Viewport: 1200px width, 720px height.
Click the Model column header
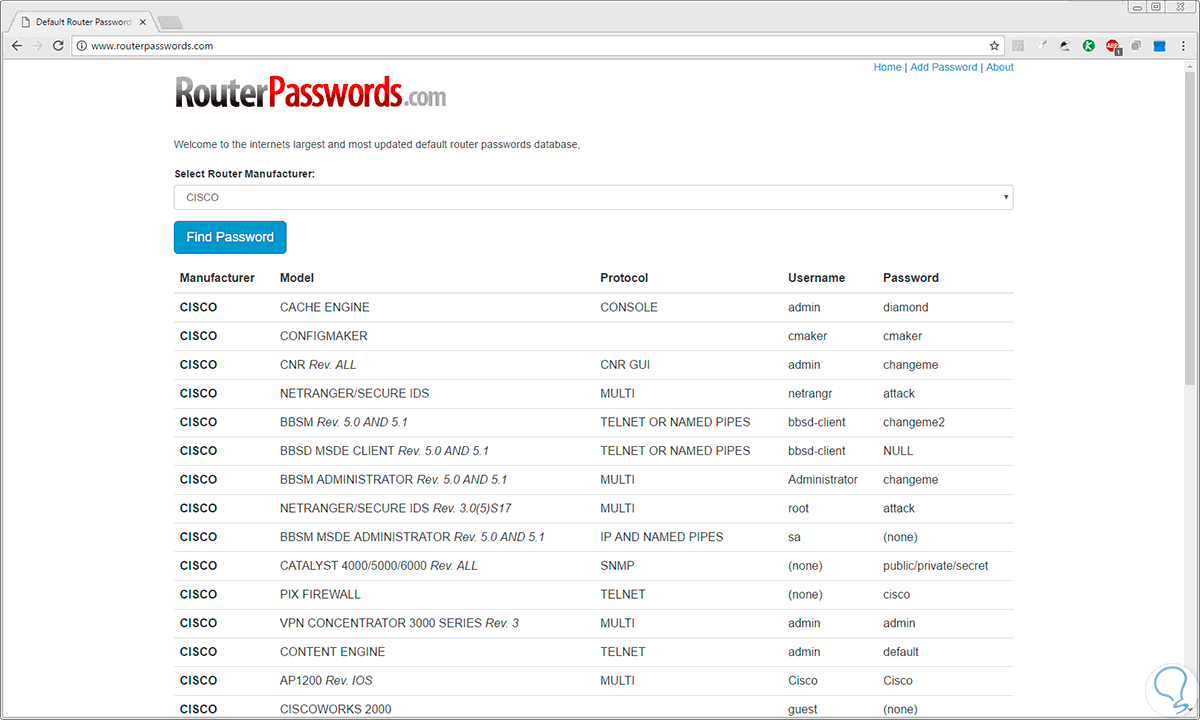pyautogui.click(x=297, y=278)
